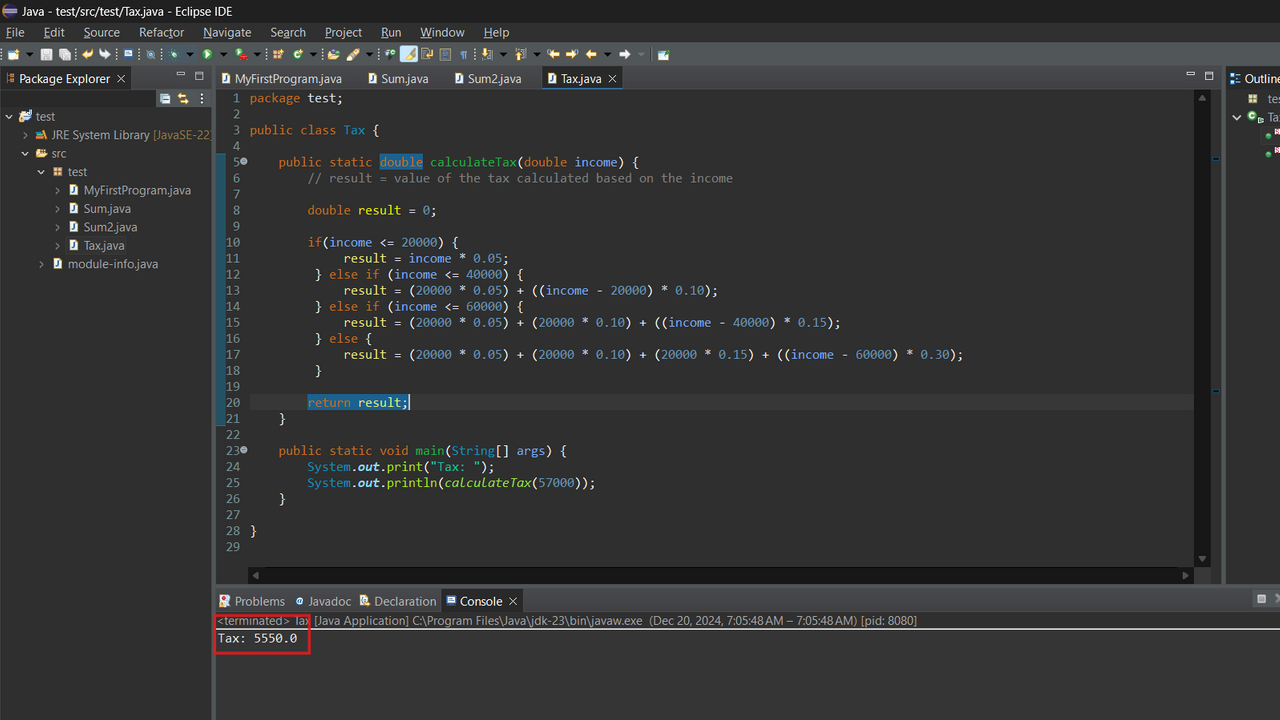Expand JRE System Library node
This screenshot has height=720, width=1280.
(x=26, y=135)
